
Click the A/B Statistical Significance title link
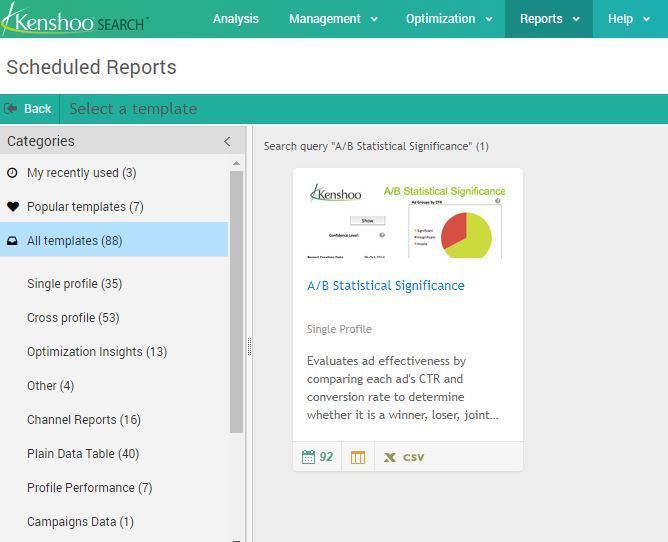pyautogui.click(x=386, y=285)
